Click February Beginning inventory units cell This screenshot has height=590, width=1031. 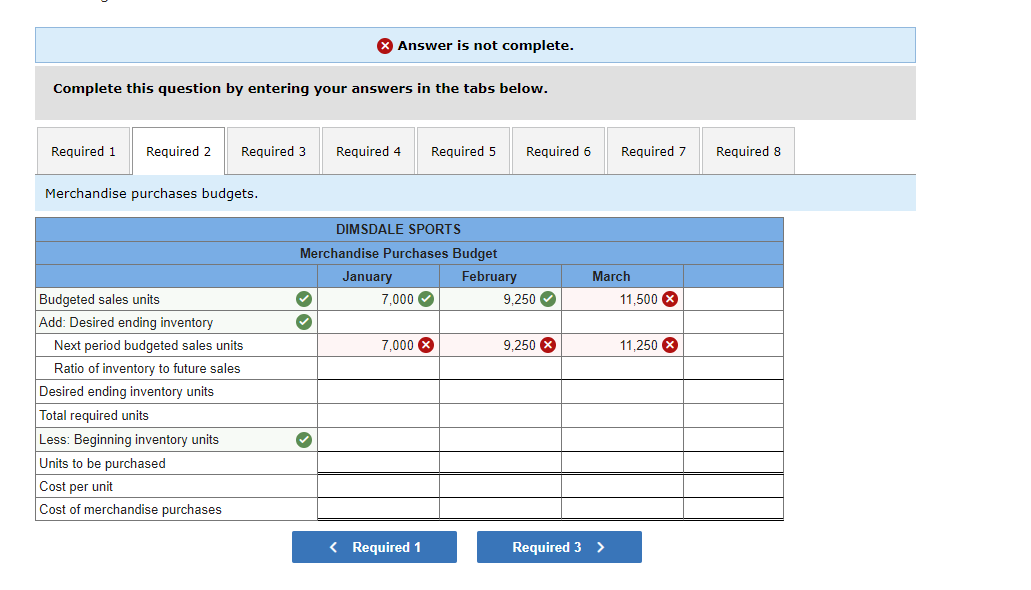[500, 439]
